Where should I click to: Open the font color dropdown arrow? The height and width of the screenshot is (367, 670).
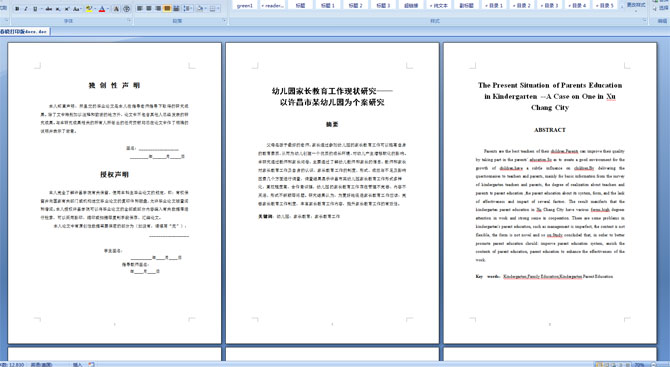(108, 9)
